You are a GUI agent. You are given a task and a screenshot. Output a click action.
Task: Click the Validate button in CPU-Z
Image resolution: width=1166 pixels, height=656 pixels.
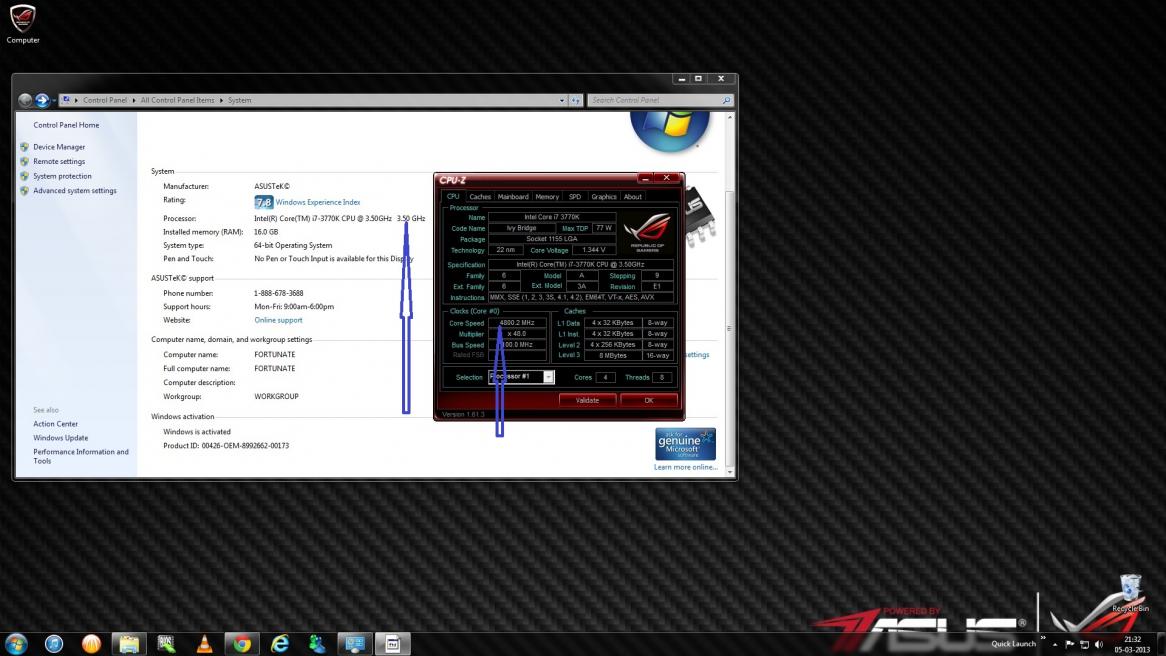587,400
